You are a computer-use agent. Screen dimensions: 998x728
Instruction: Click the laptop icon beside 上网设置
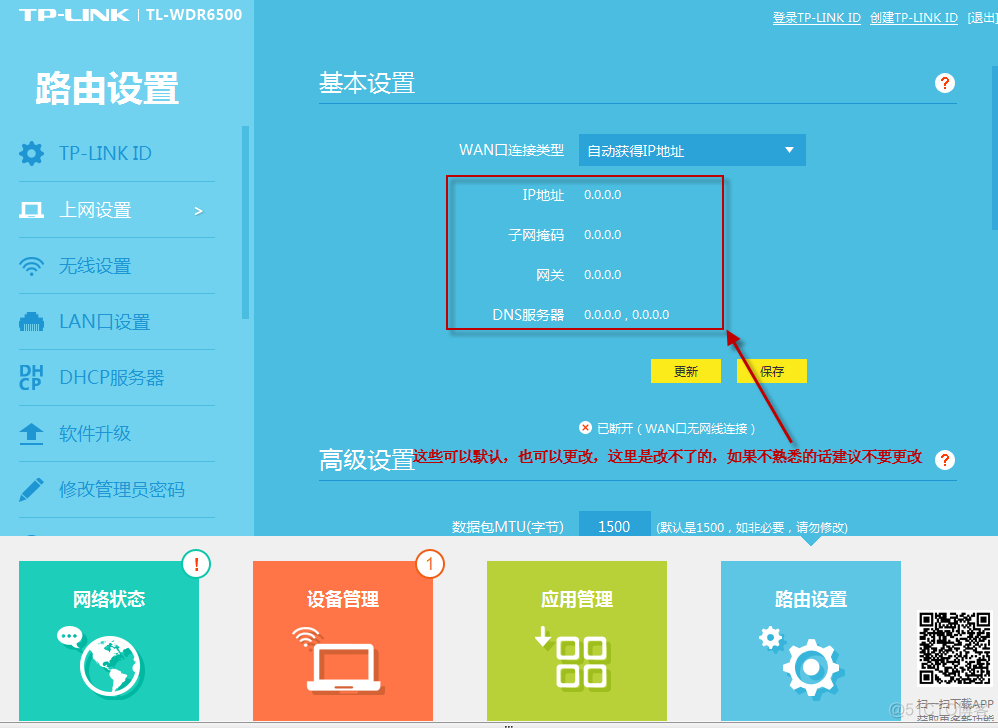tap(31, 210)
